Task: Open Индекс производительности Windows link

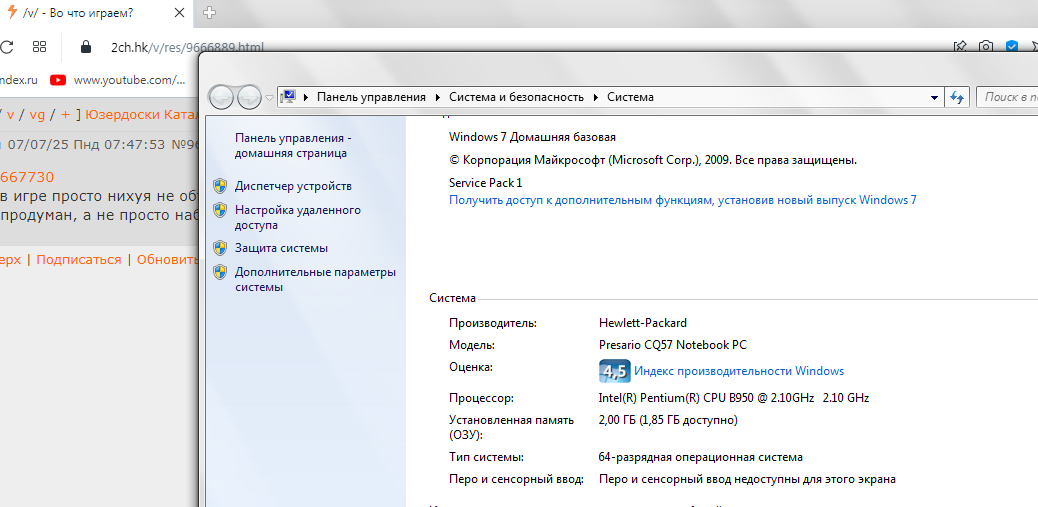Action: tap(739, 371)
